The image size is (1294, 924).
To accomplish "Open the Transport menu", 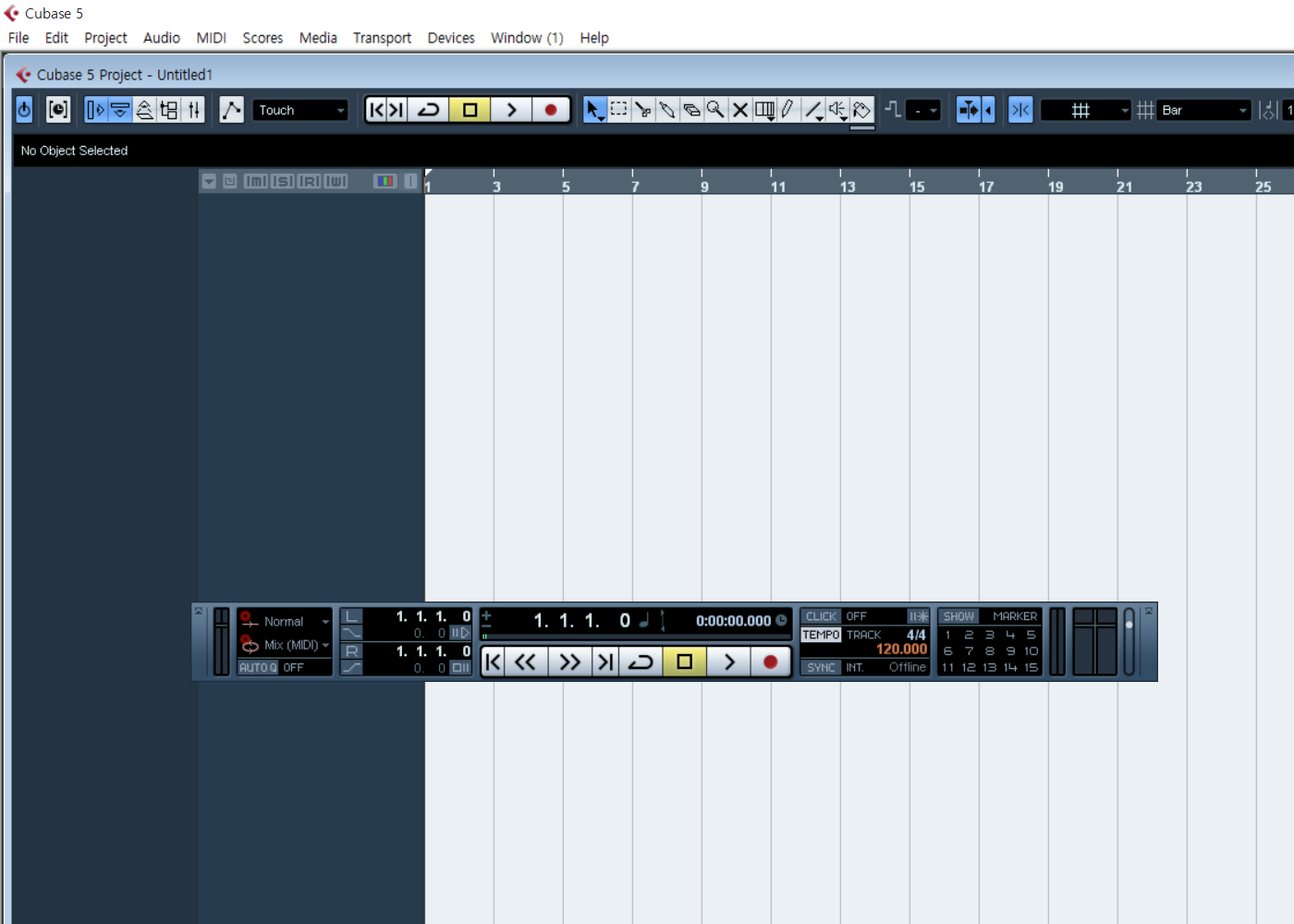I will [x=382, y=38].
